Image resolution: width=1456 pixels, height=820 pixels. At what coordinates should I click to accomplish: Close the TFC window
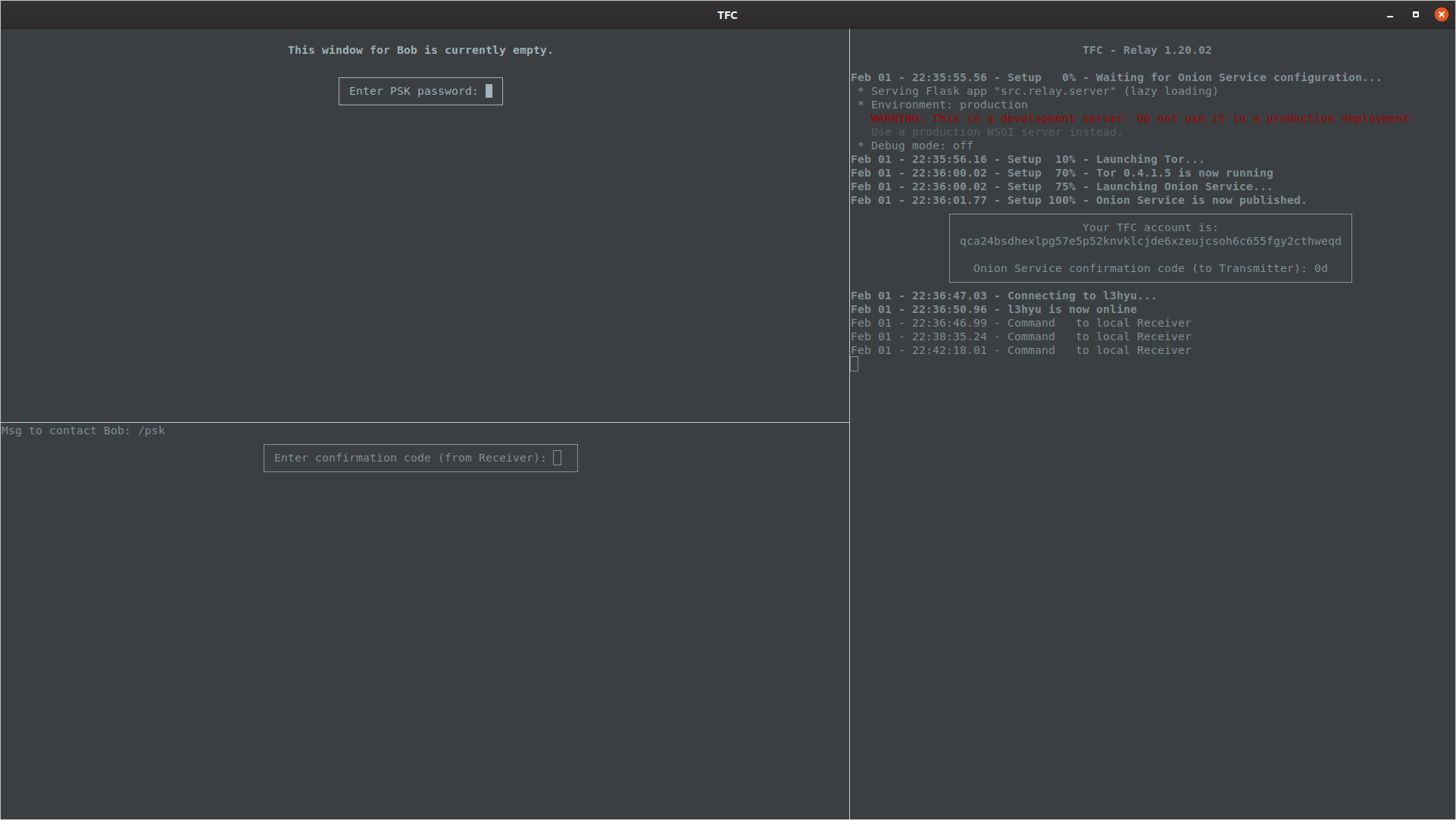1442,15
